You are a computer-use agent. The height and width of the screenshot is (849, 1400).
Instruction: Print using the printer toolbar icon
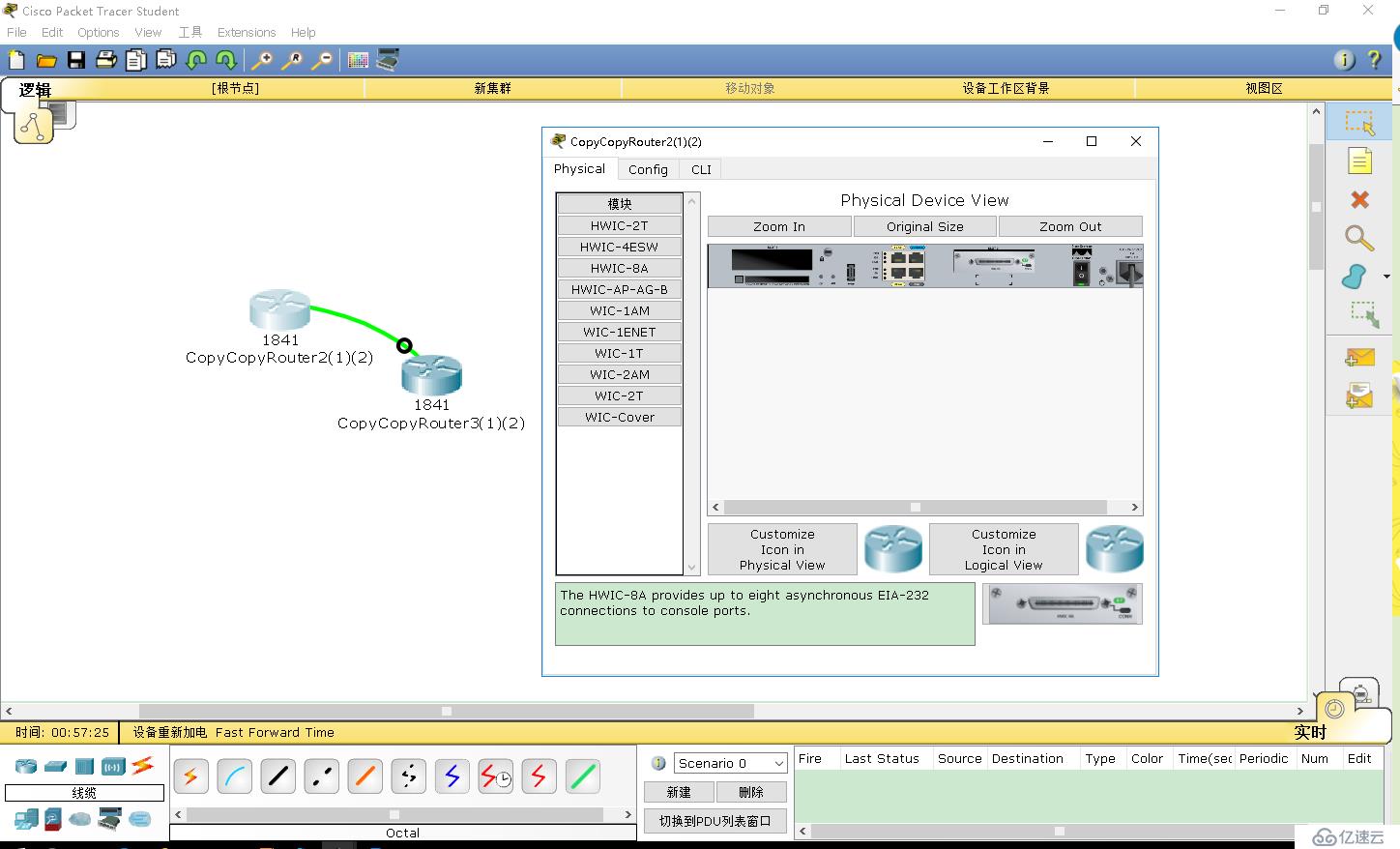106,60
